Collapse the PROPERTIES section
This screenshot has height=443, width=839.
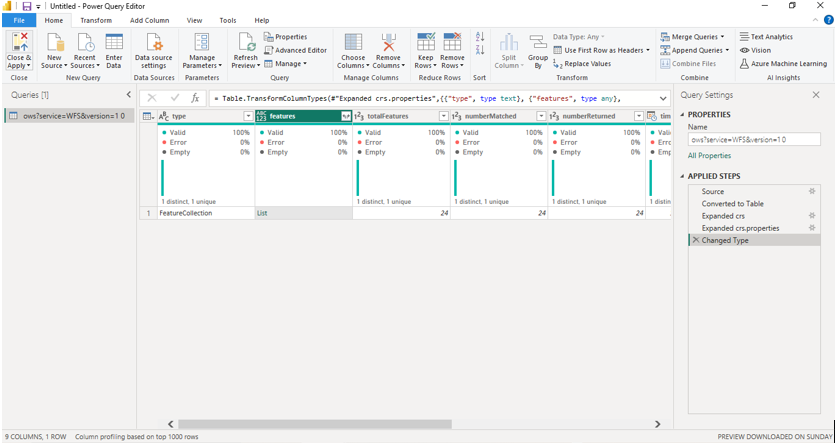[x=682, y=114]
